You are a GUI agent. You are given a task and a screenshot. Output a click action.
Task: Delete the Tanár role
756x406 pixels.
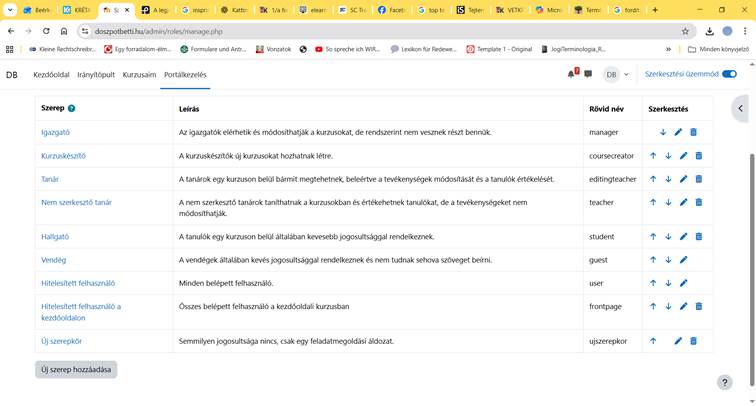[699, 179]
